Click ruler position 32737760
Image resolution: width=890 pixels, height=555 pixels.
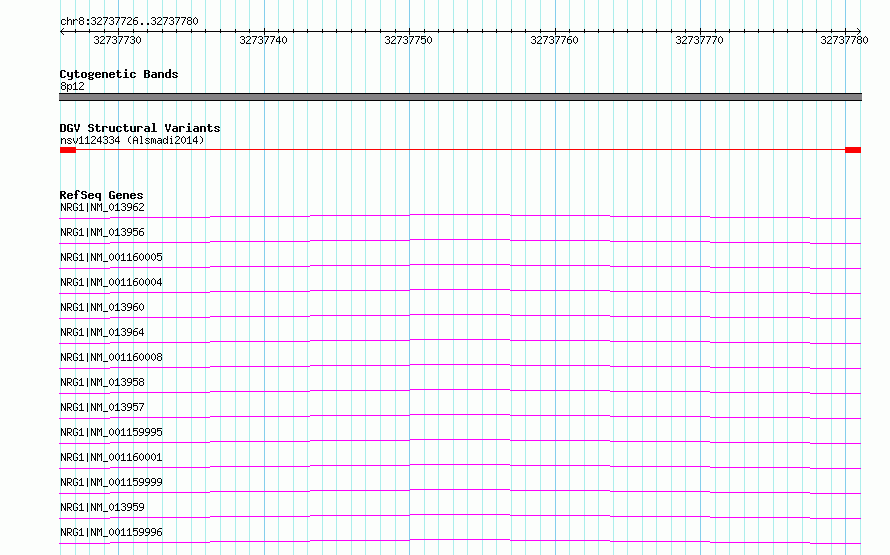(x=555, y=40)
